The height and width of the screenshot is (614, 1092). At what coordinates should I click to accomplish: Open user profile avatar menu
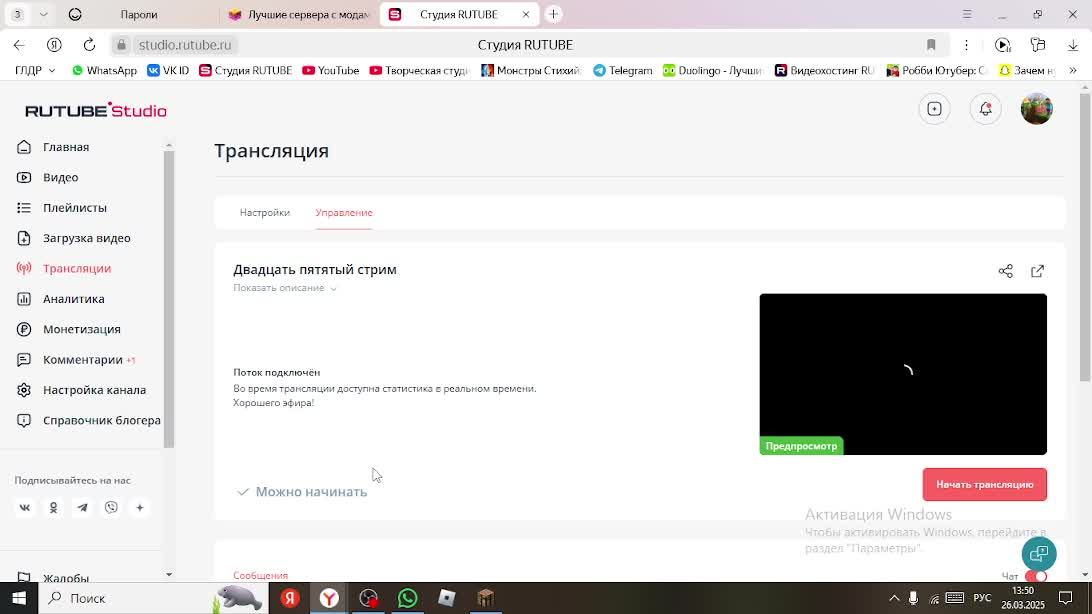1036,109
